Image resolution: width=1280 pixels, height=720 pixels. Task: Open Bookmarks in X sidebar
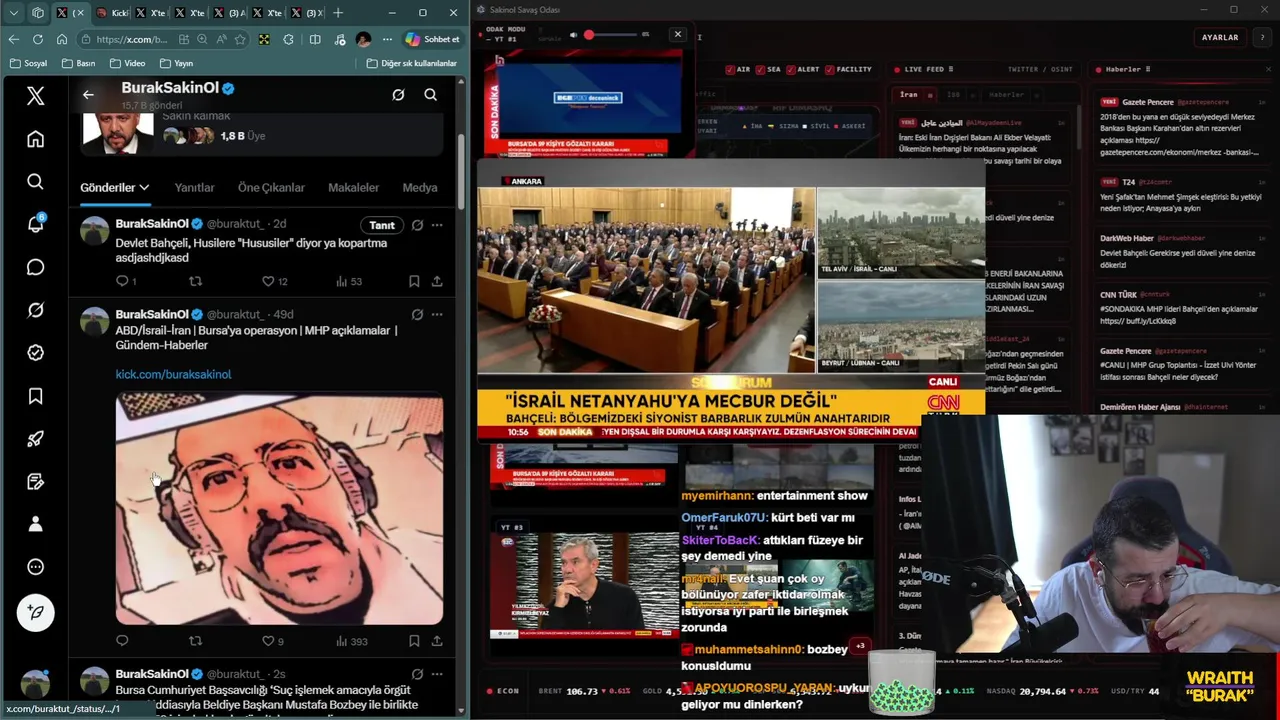(35, 396)
